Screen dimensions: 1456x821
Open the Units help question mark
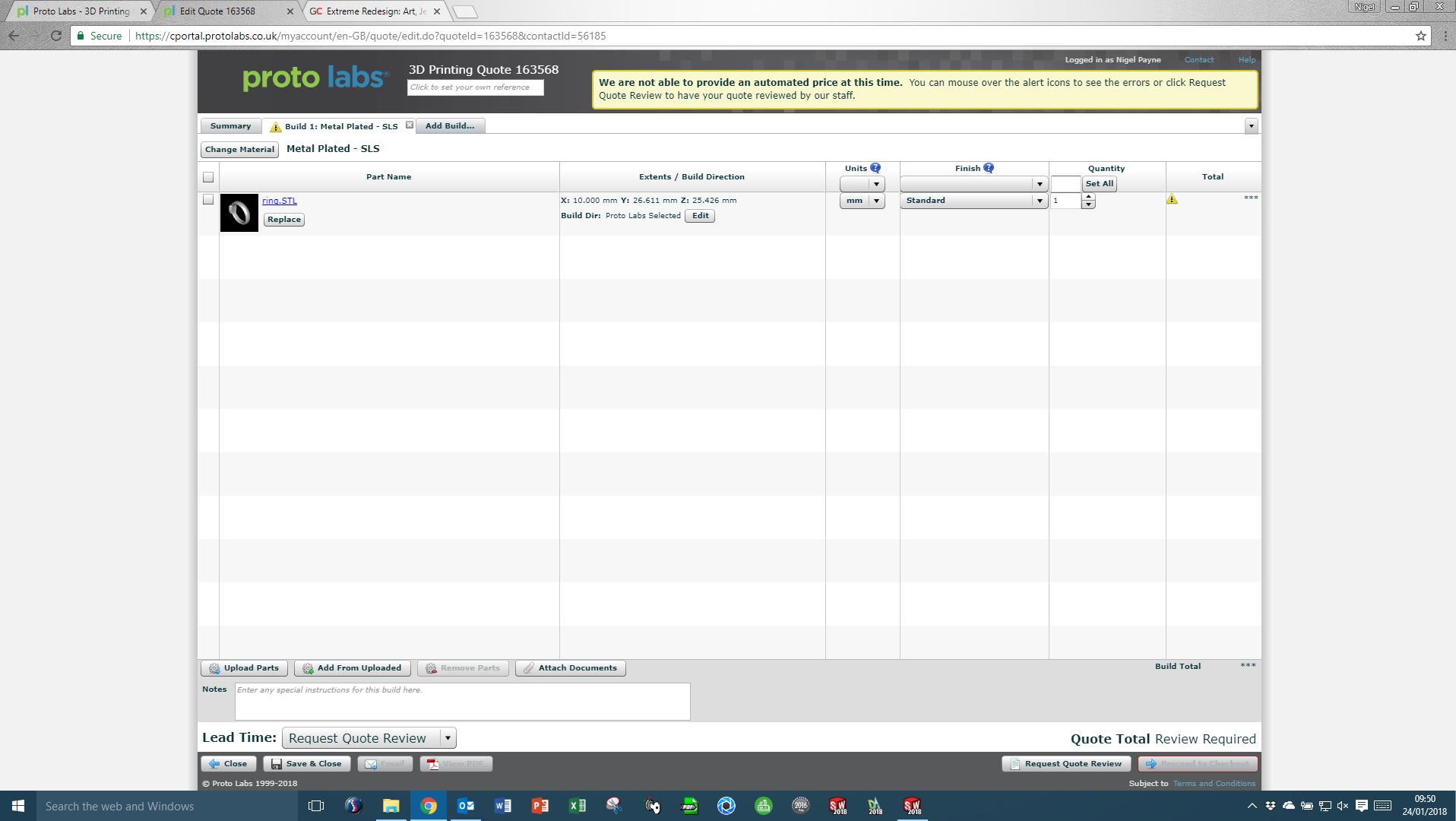875,168
